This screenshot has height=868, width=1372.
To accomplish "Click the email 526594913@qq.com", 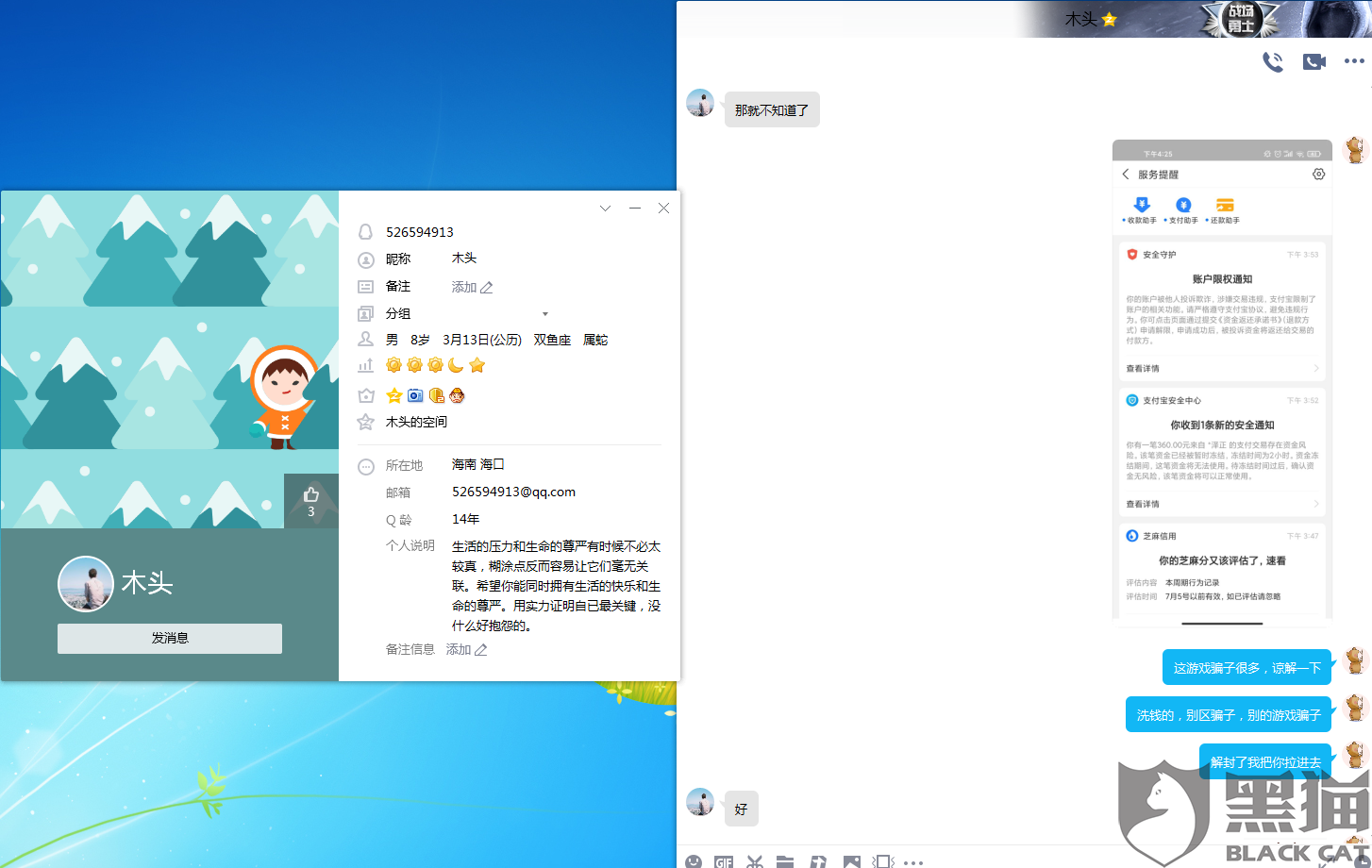I will click(x=513, y=492).
